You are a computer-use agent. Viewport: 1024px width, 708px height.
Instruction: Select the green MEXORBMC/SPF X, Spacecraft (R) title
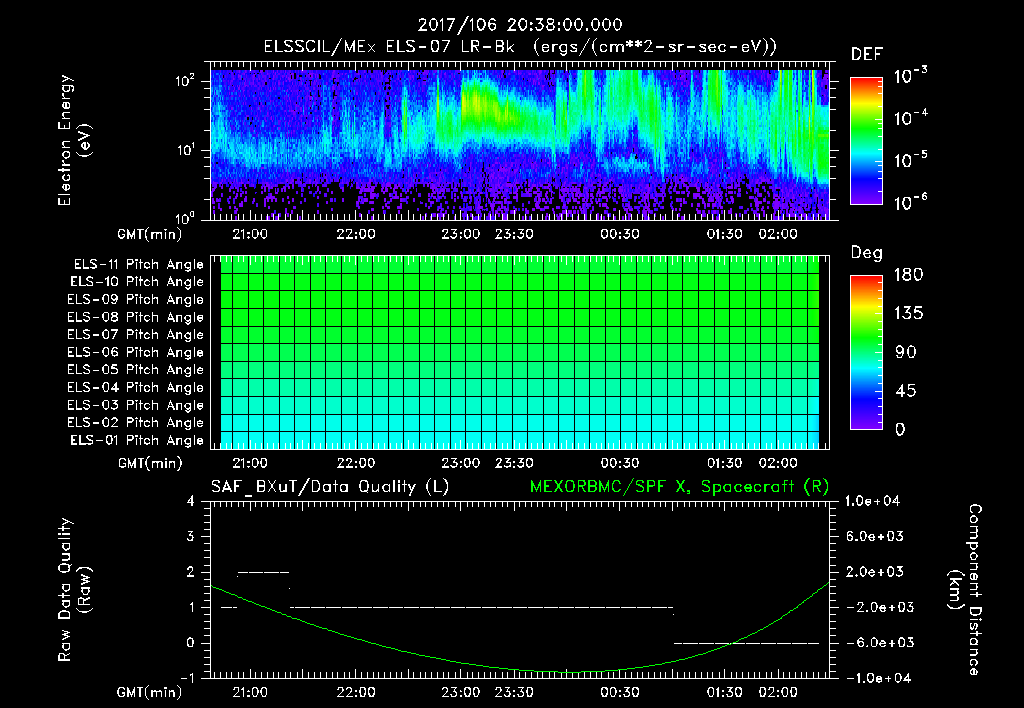[x=679, y=487]
